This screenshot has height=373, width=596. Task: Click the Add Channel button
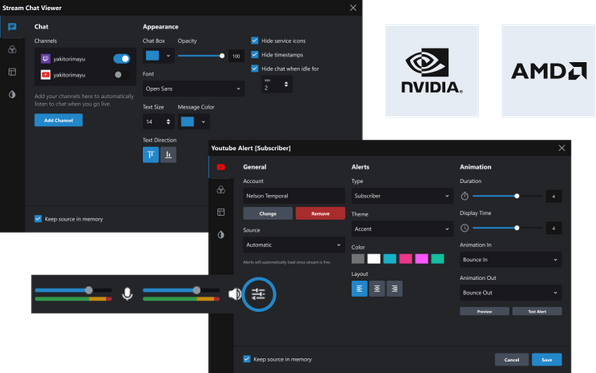click(59, 120)
